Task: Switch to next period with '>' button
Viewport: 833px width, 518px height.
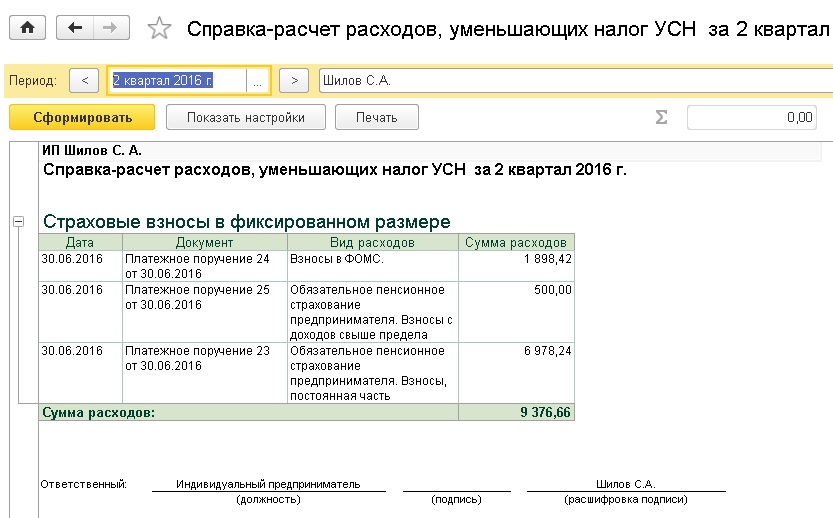Action: click(x=294, y=81)
